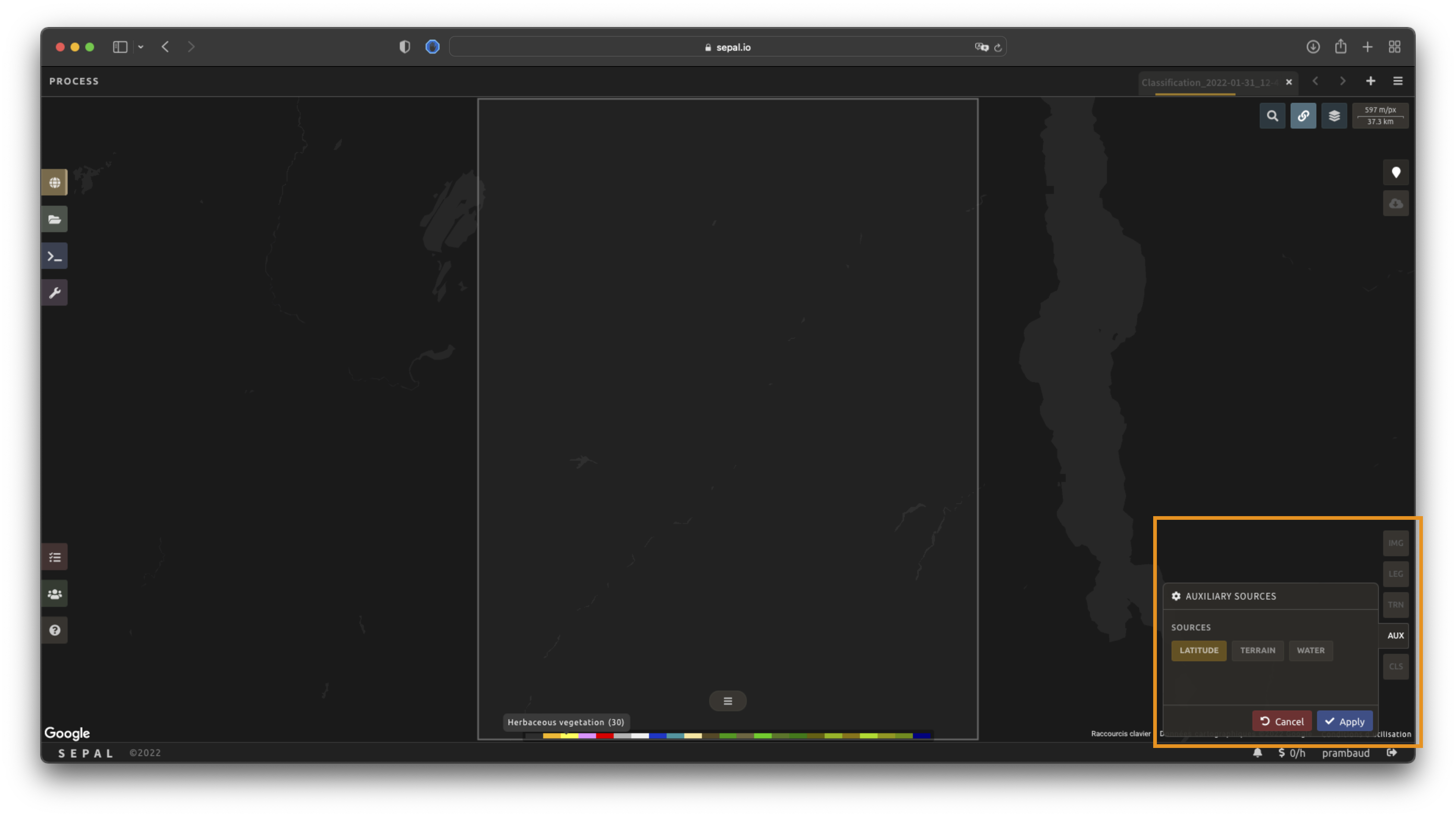1456x817 pixels.
Task: Click the map marker pin button
Action: point(1395,172)
